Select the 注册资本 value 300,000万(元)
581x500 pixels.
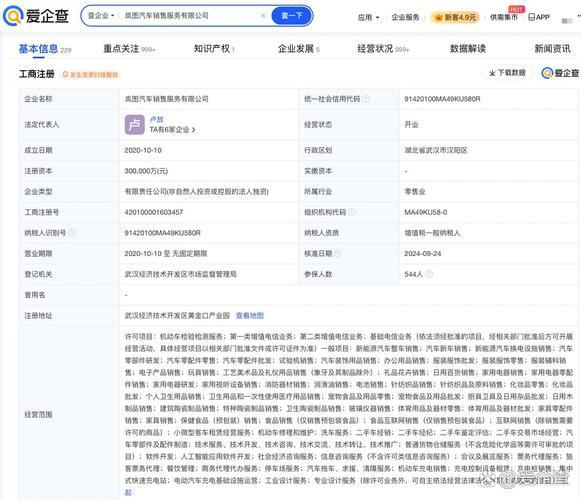click(x=146, y=171)
